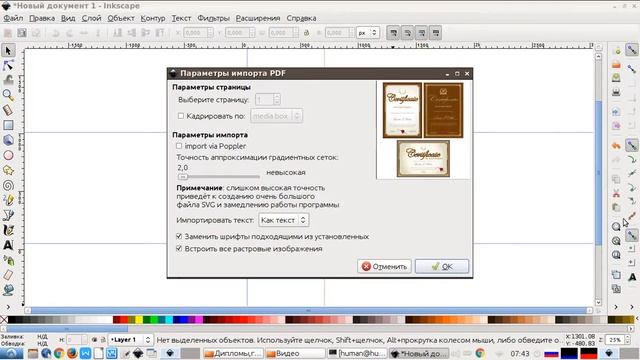Screen dimensions: 640x360
Task: Toggle Layer 1 lock icon in status bar
Action: click(103, 340)
